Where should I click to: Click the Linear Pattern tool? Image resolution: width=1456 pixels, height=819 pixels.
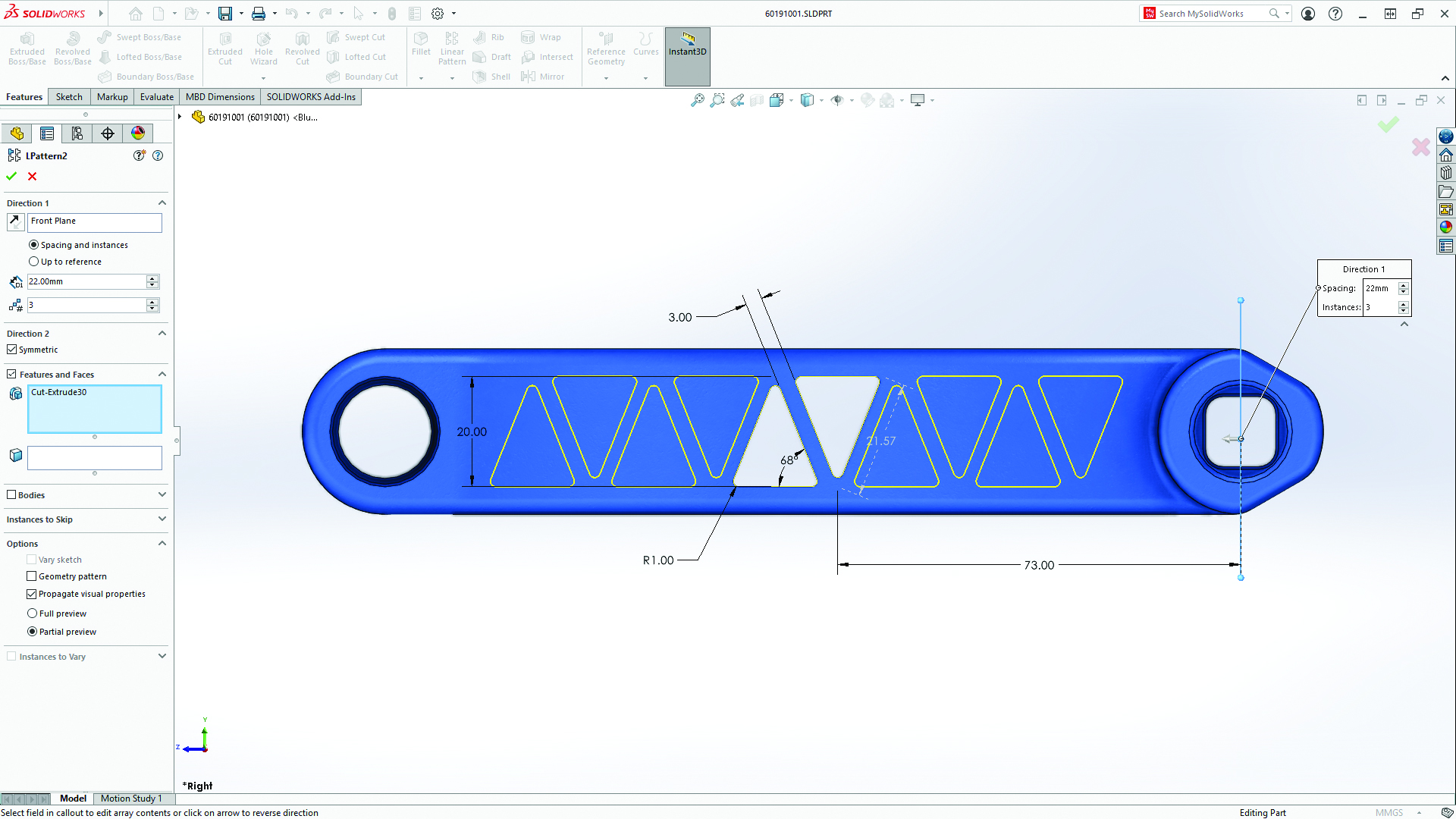click(x=452, y=47)
